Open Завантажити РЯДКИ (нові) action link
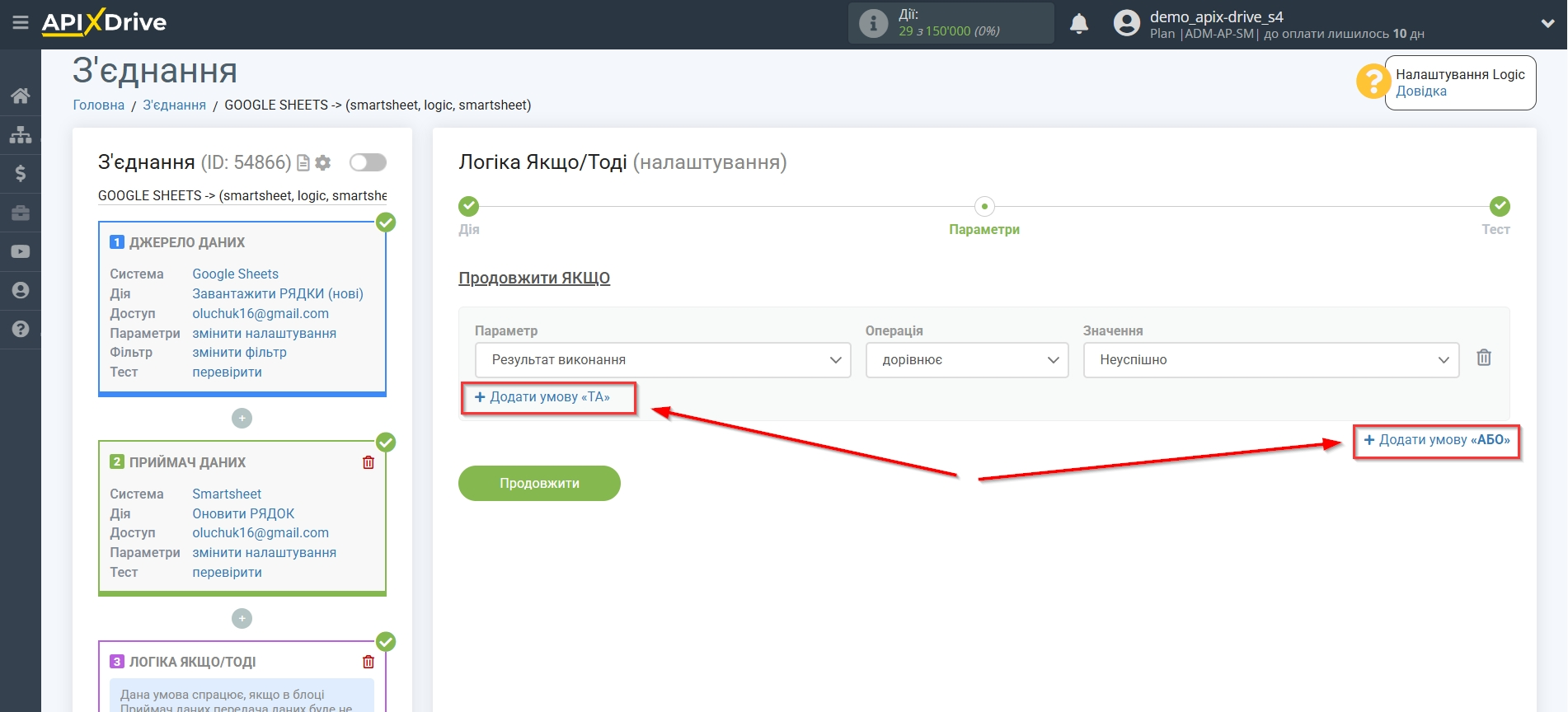This screenshot has width=1568, height=712. click(278, 293)
